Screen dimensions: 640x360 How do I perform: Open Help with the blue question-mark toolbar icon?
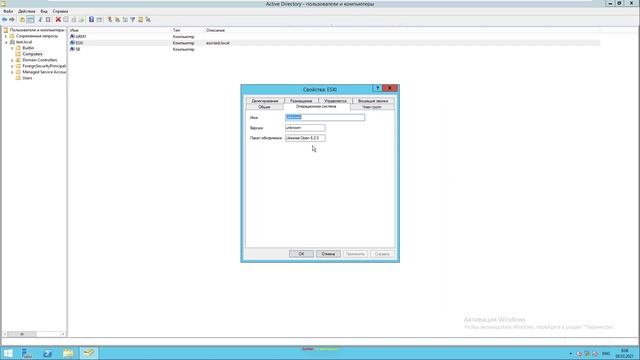(x=91, y=20)
